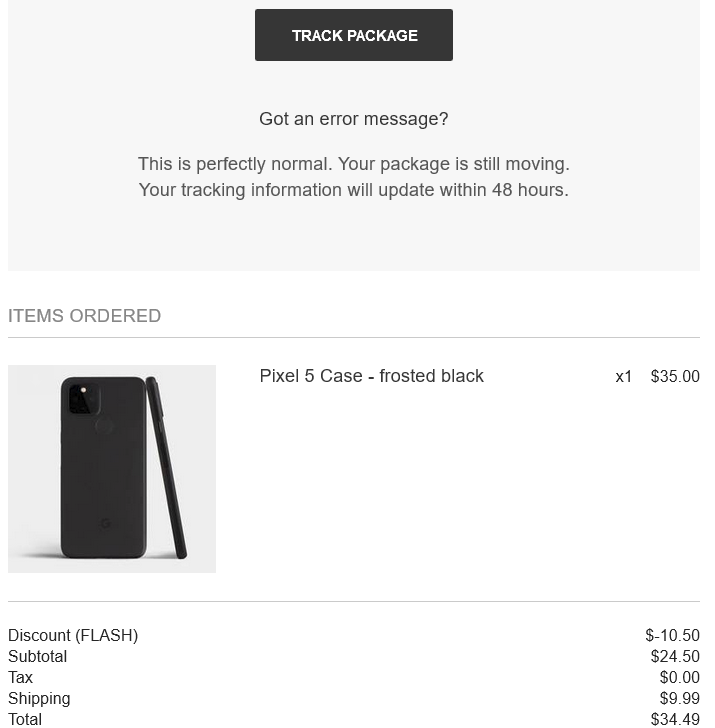Click the Subtotal label
The height and width of the screenshot is (728, 715).
pos(37,656)
